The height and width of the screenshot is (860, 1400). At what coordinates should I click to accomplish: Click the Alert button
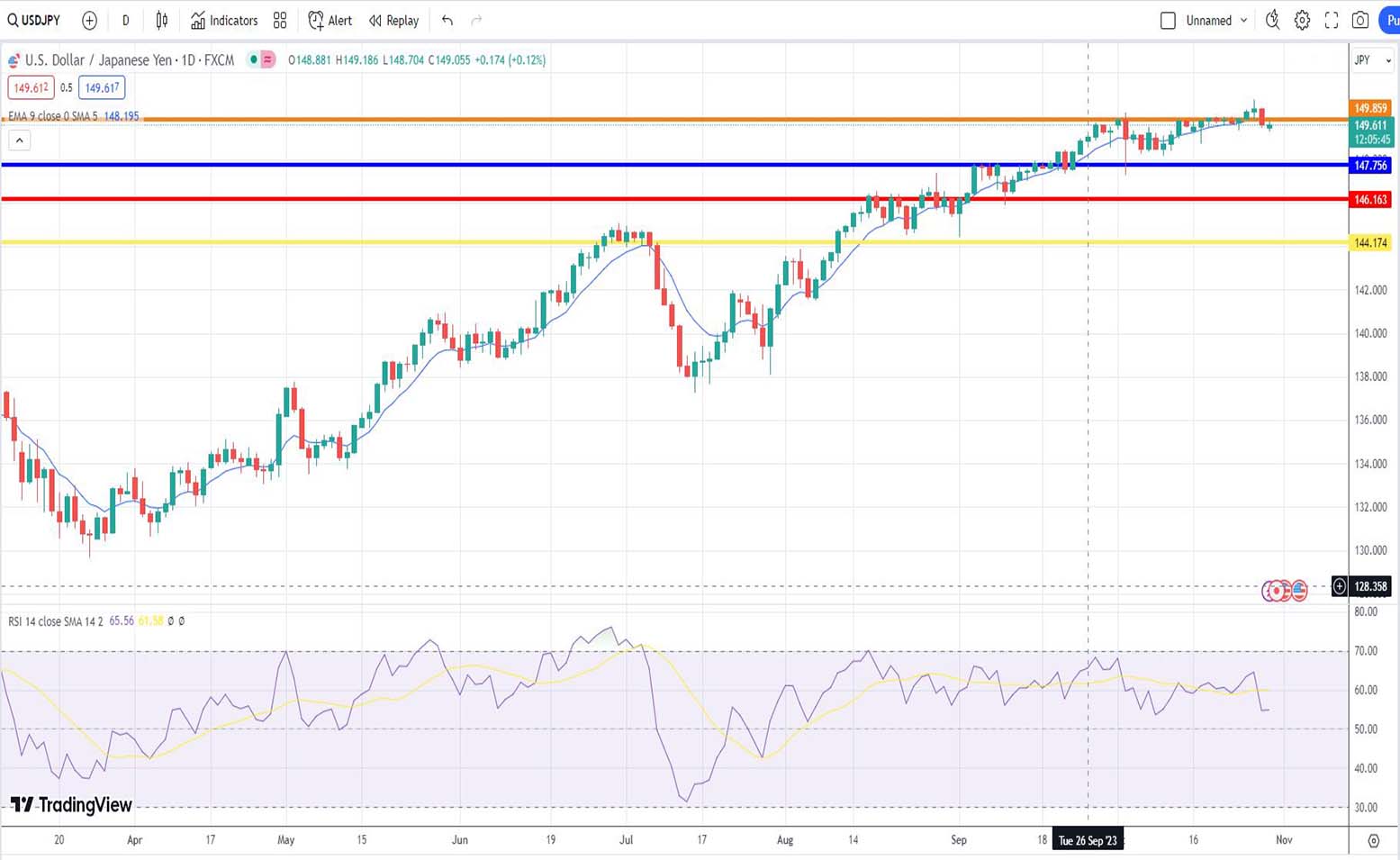(x=330, y=21)
